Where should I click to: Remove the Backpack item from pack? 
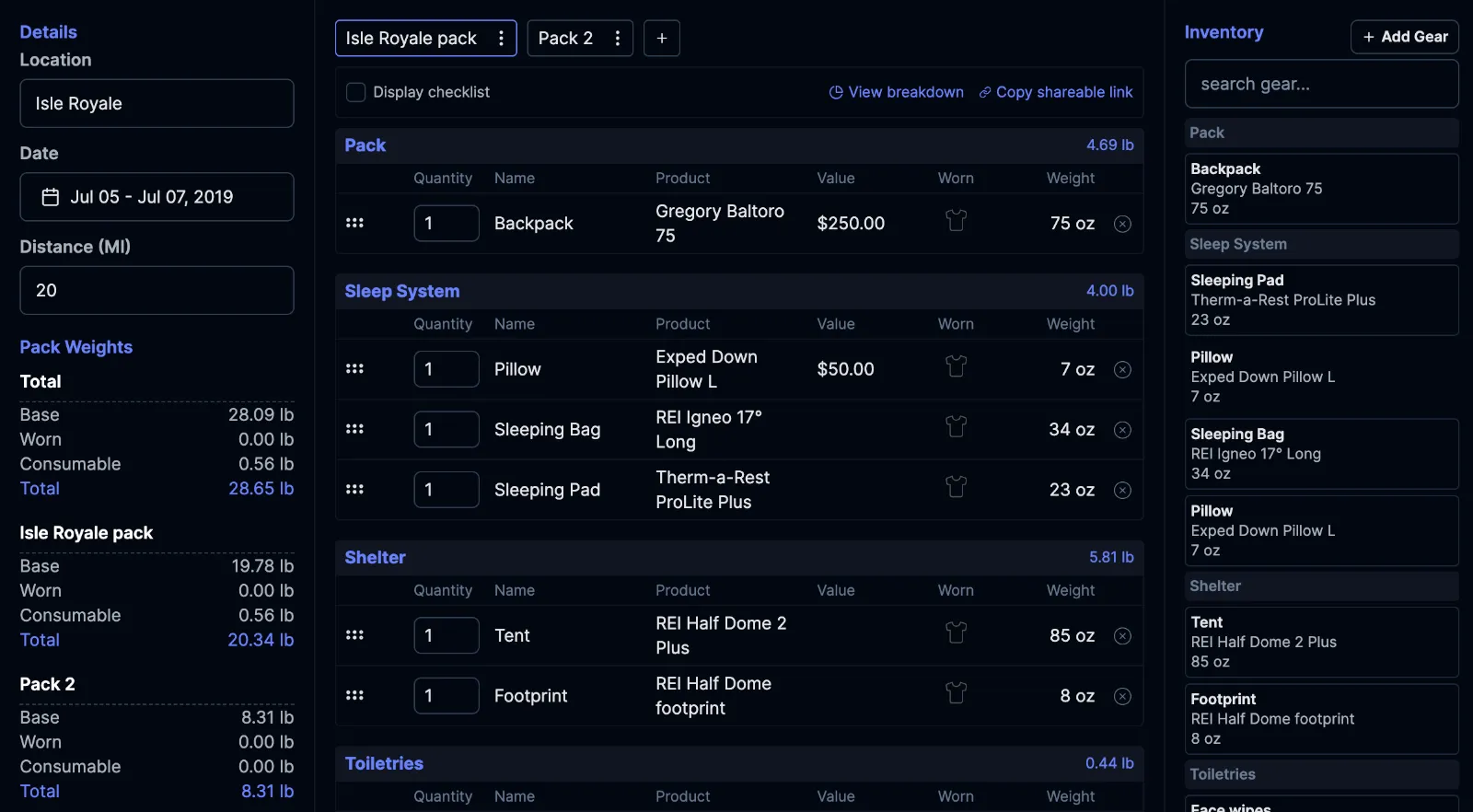click(1122, 224)
